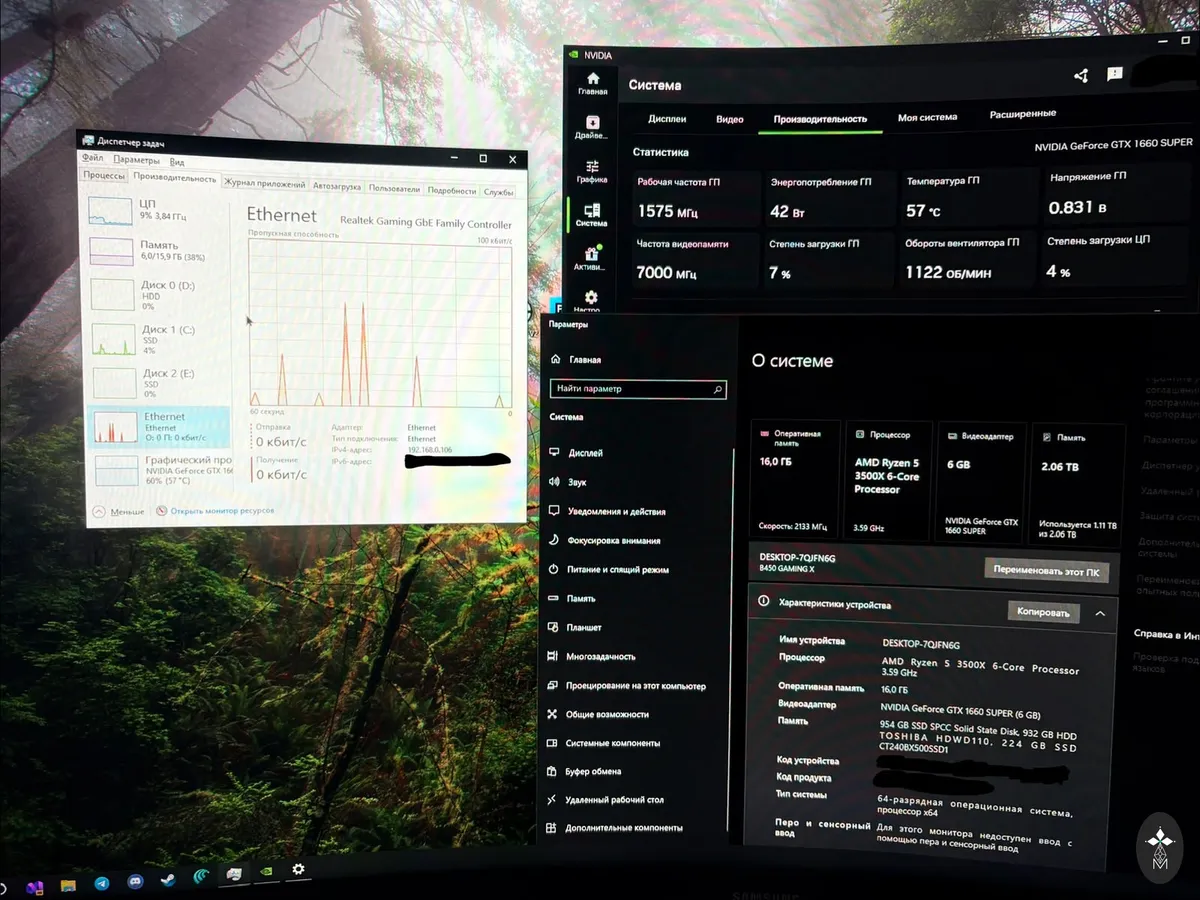Click the Settings gear on the taskbar
Viewport: 1200px width, 900px height.
pyautogui.click(x=298, y=869)
